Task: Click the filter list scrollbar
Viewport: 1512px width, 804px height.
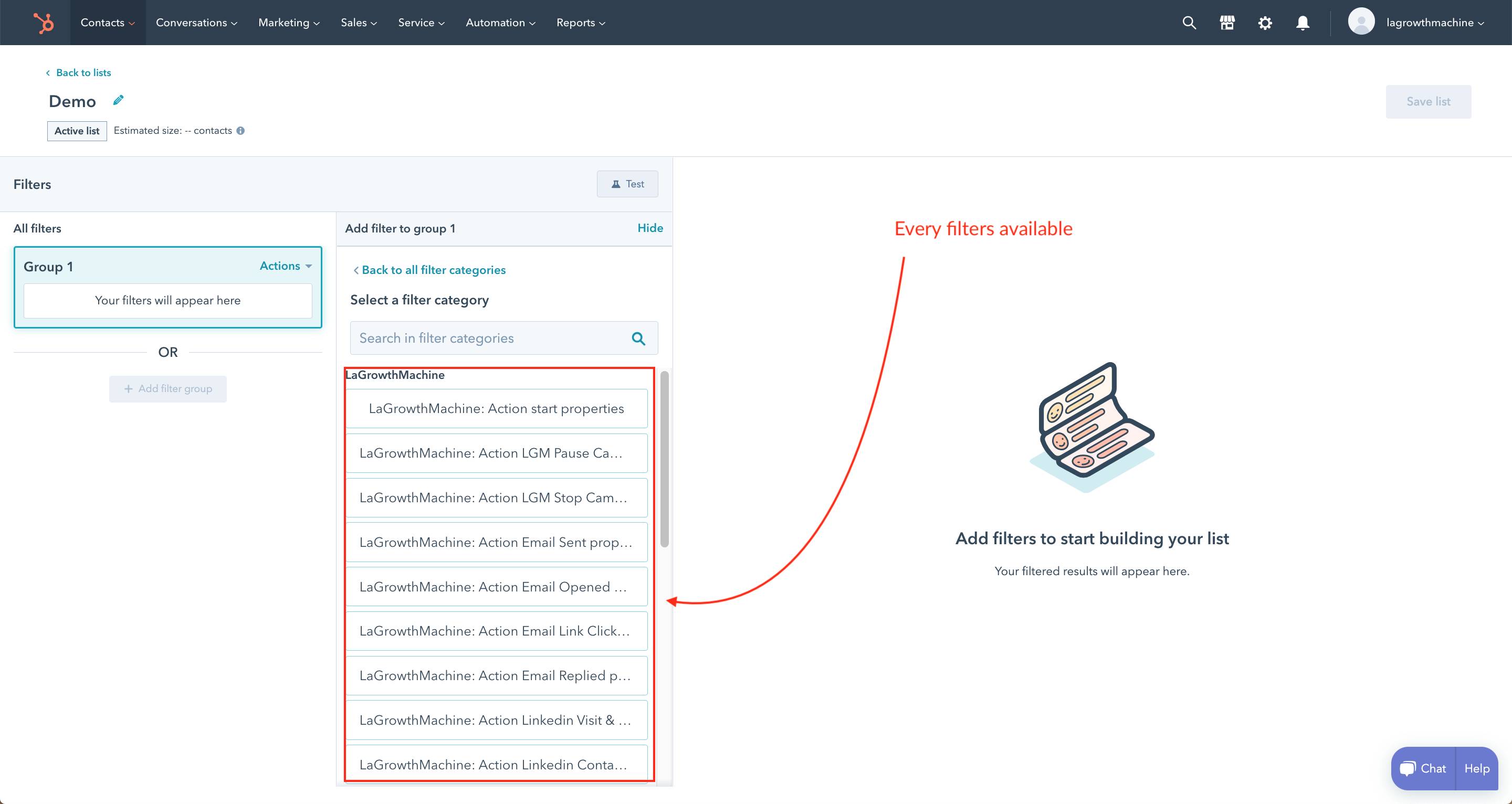Action: point(665,459)
